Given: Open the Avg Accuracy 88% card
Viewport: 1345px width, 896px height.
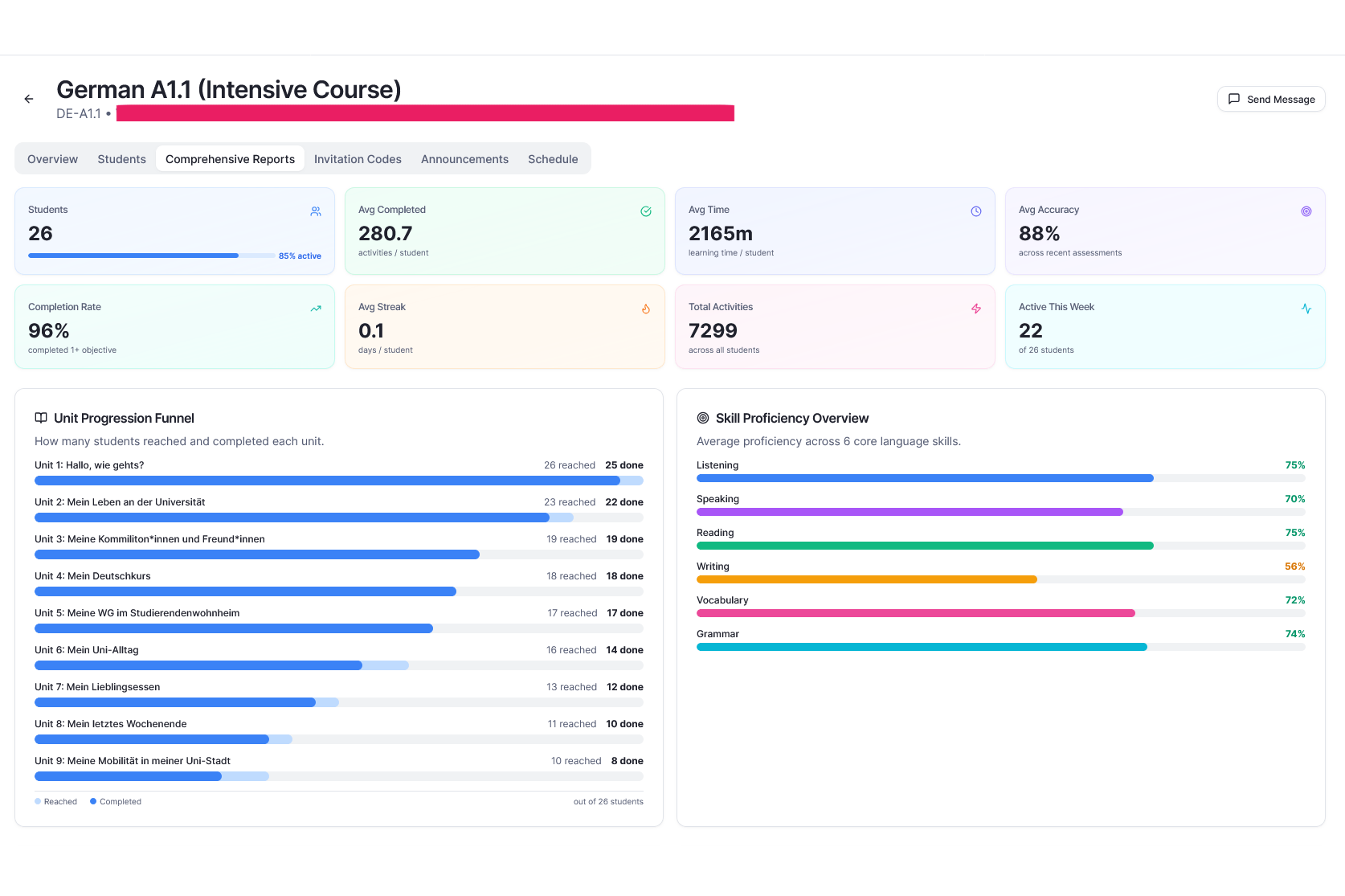Looking at the screenshot, I should (x=1165, y=231).
